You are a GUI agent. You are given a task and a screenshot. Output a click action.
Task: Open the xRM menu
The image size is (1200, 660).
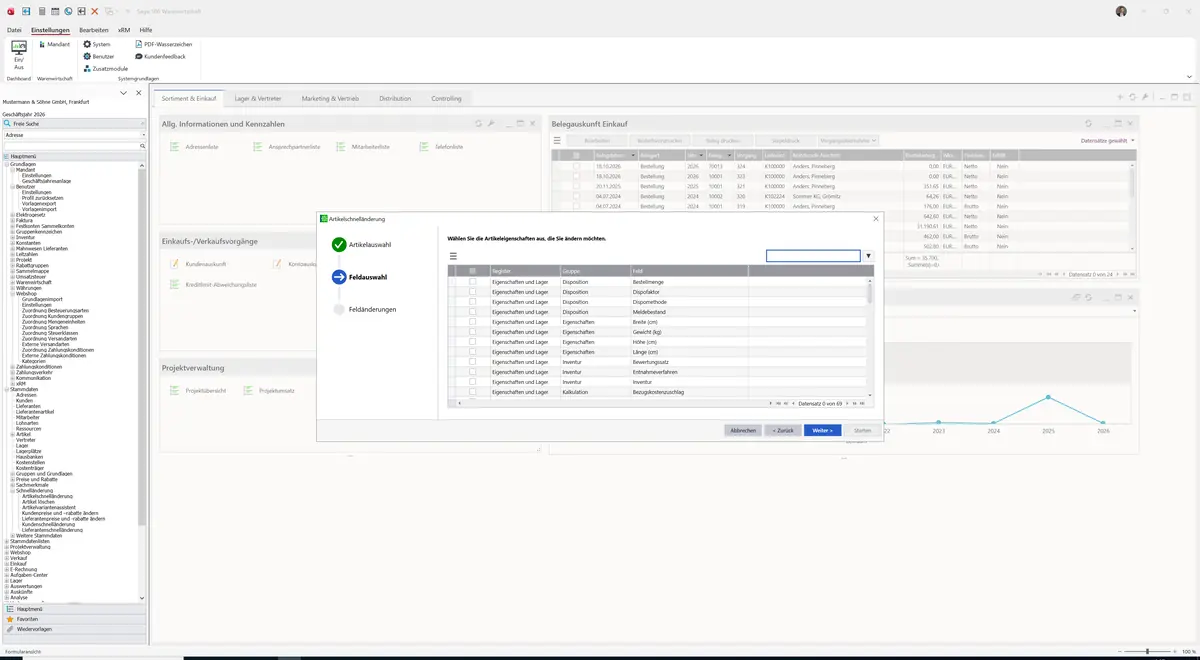[124, 30]
